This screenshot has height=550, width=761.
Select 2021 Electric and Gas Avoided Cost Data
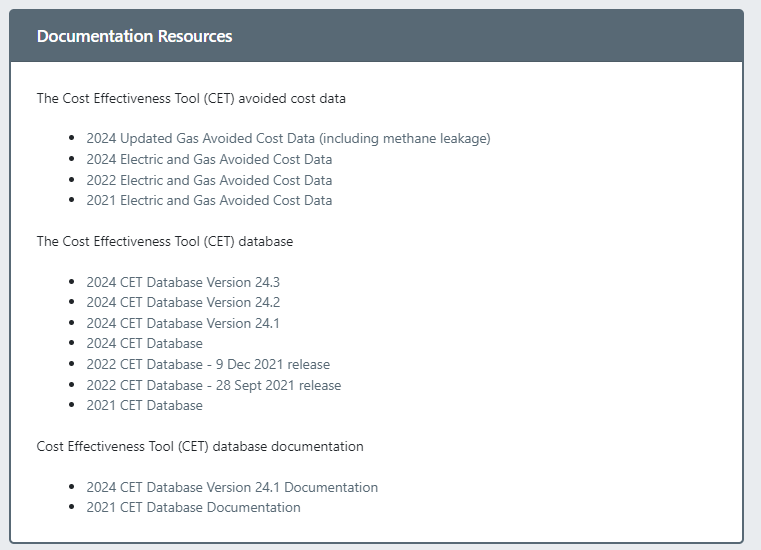(209, 200)
